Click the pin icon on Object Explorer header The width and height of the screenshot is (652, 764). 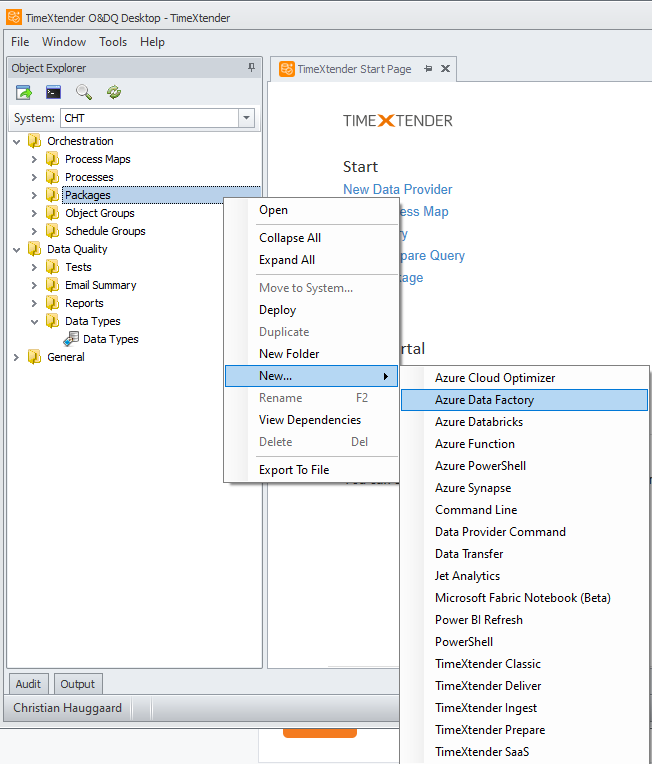click(251, 68)
